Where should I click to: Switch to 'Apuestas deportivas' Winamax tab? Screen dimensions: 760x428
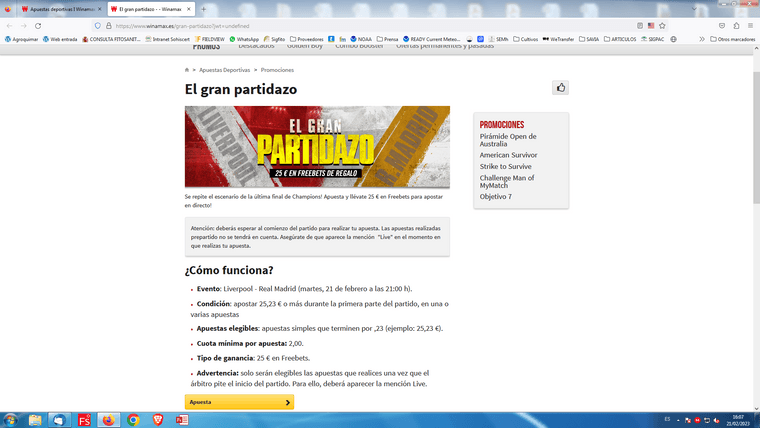click(x=62, y=9)
